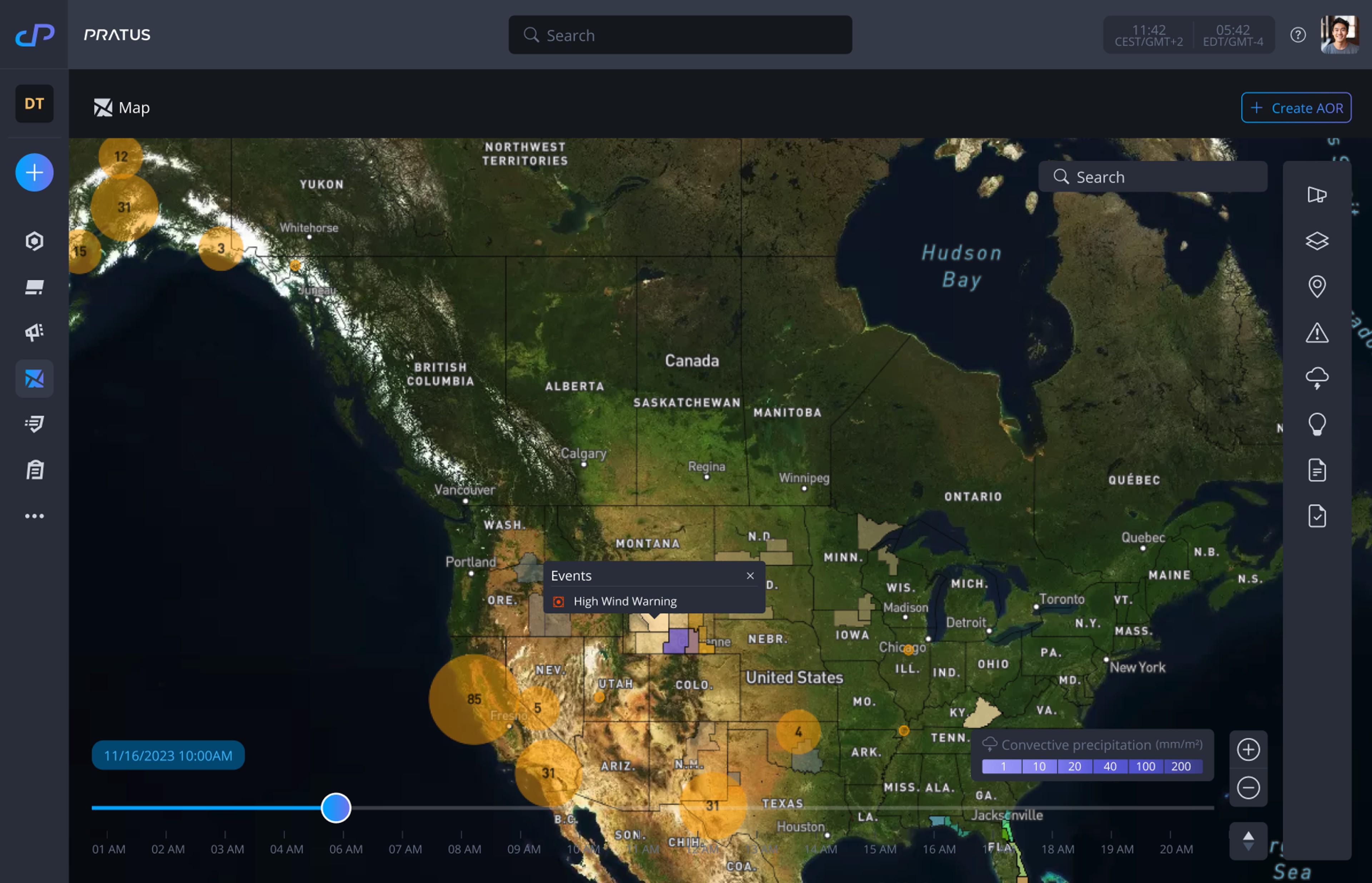The width and height of the screenshot is (1372, 883).
Task: Expand the more options ellipsis in sidebar
Action: pyautogui.click(x=34, y=516)
